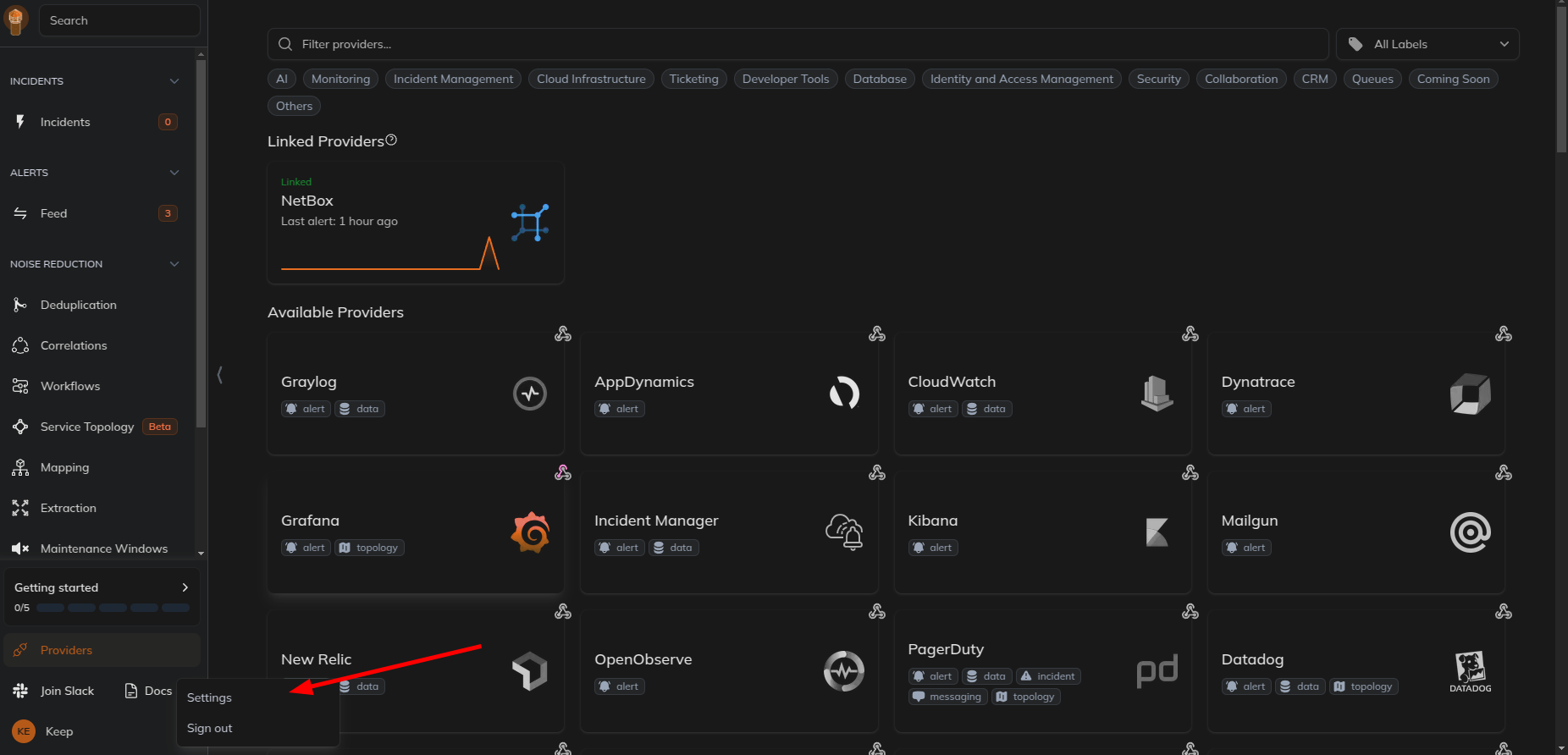Collapse the Incidents section chevron
1568x755 pixels.
tap(174, 81)
